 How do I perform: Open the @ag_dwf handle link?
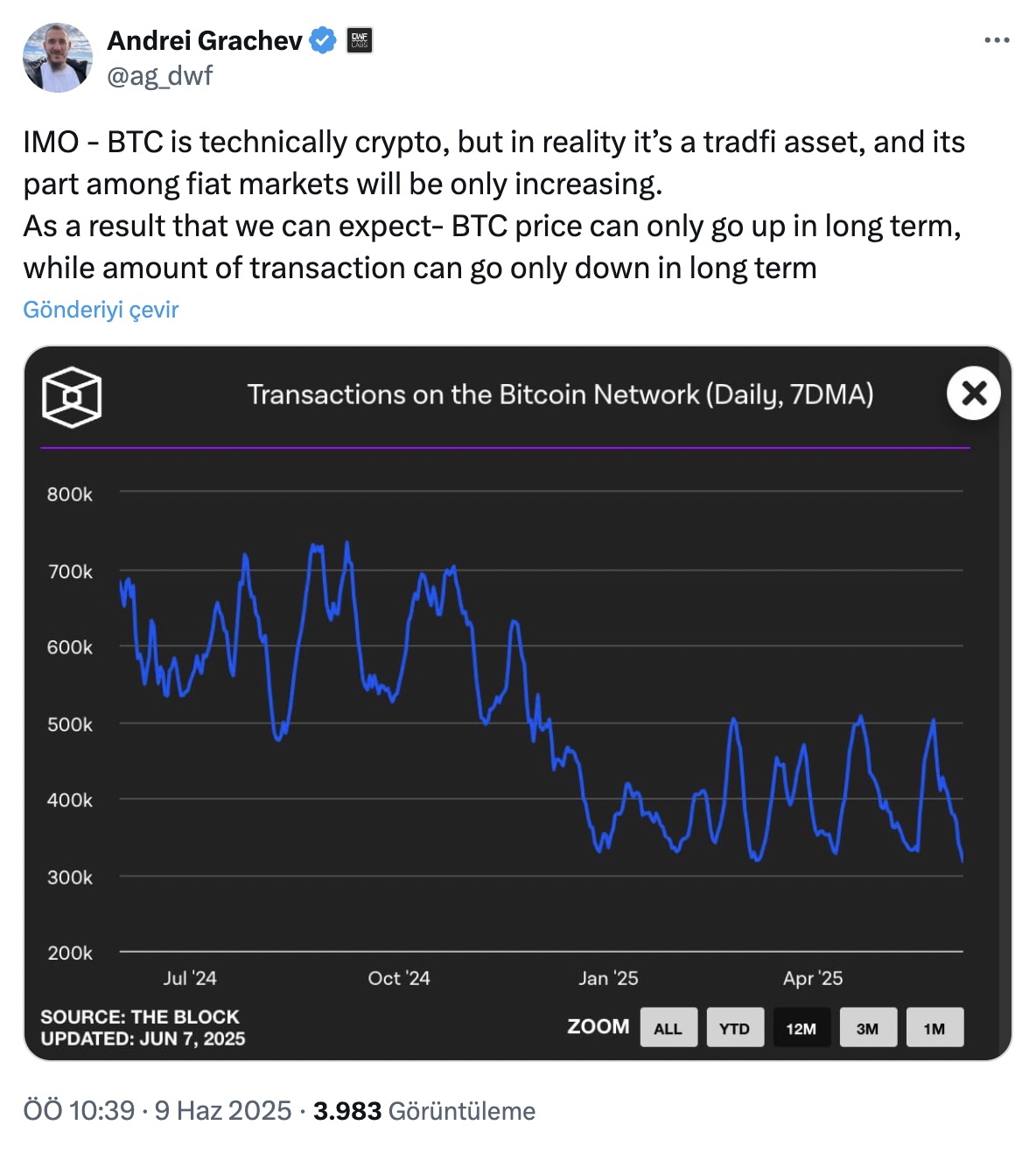159,76
